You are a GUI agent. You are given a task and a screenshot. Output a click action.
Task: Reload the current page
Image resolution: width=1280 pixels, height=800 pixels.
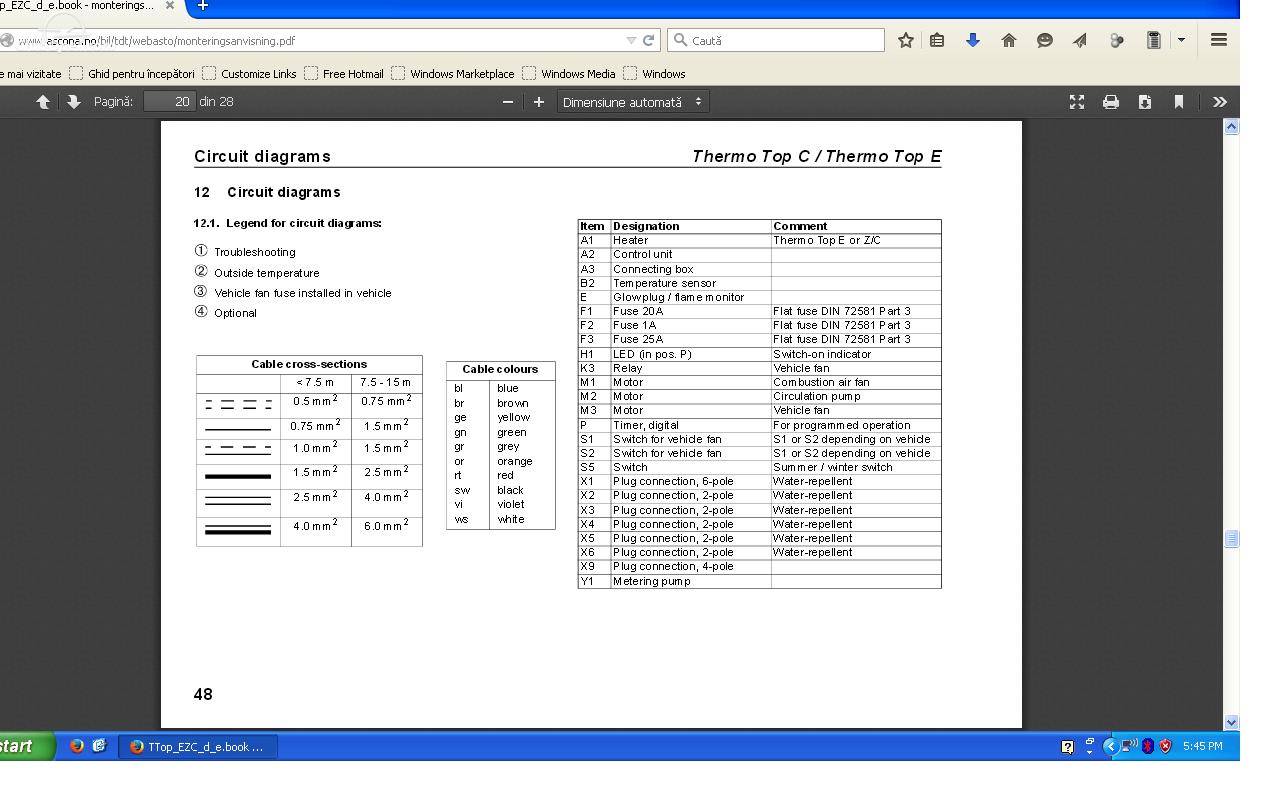tap(648, 40)
